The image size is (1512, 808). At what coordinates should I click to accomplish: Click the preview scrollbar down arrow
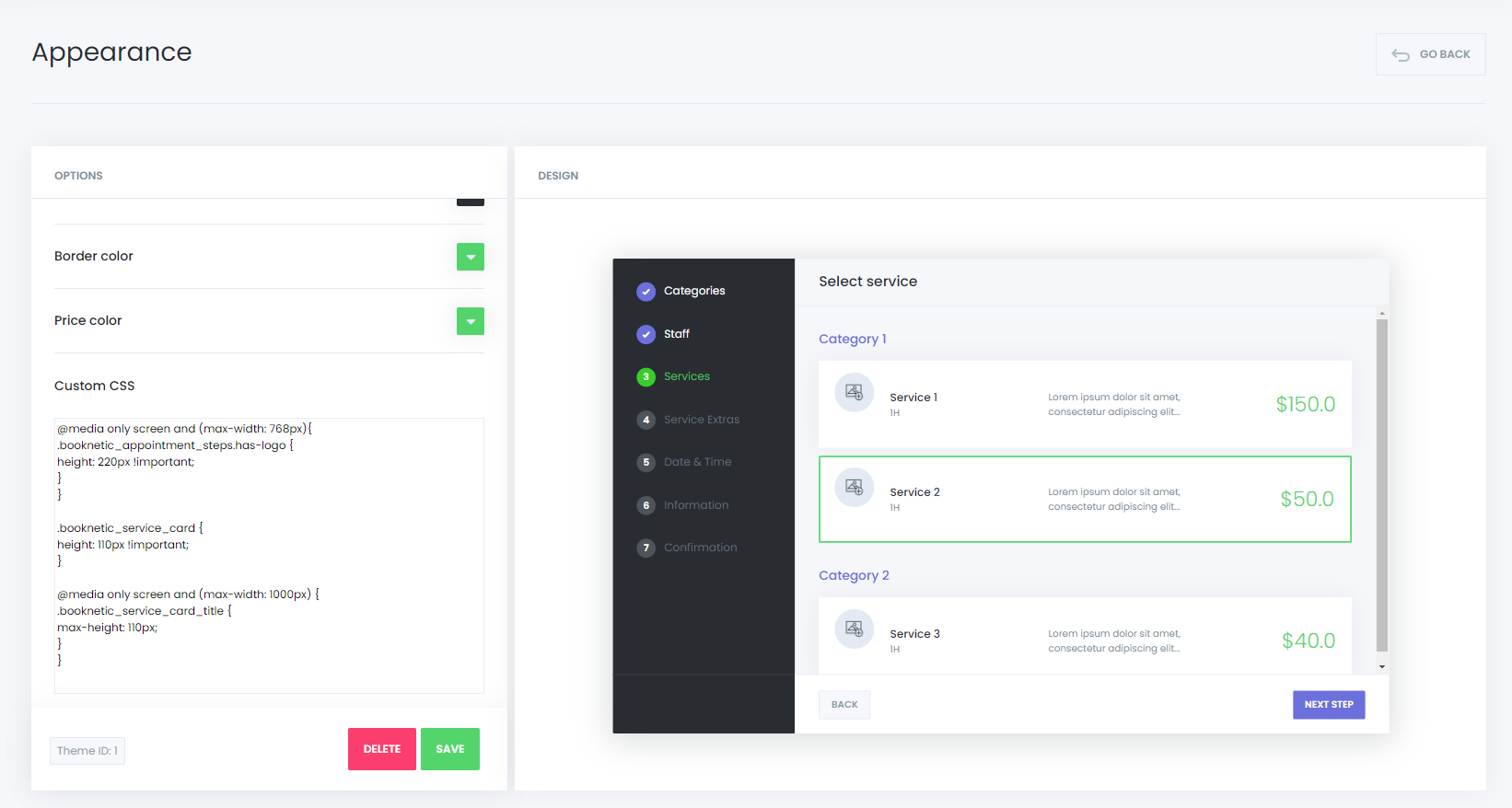1382,666
